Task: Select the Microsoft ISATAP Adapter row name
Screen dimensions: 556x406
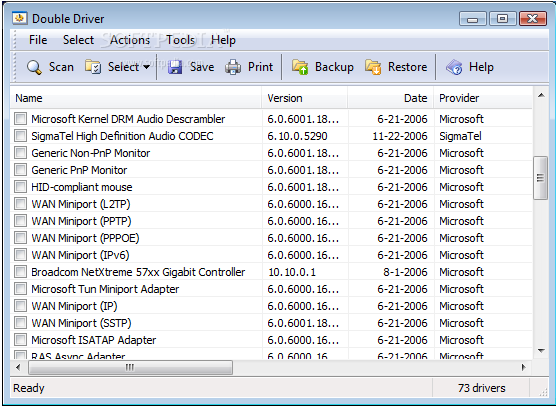Action: [94, 340]
